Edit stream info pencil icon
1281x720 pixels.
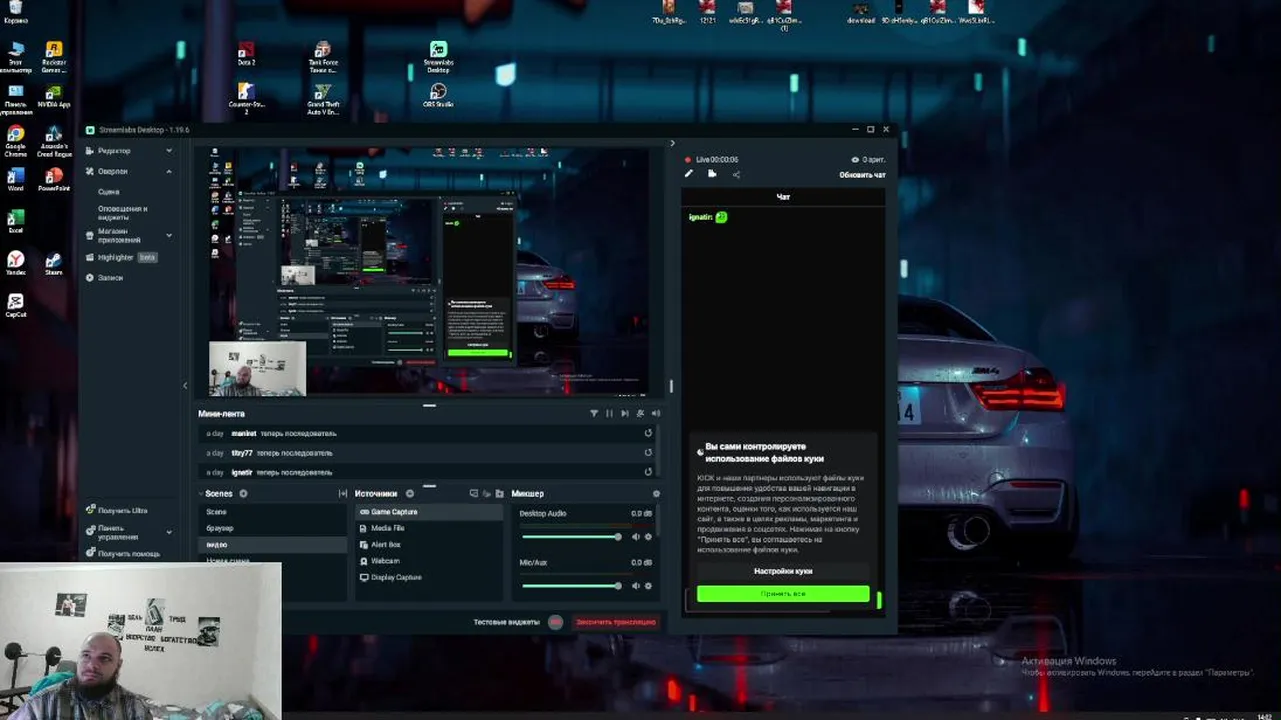click(688, 174)
